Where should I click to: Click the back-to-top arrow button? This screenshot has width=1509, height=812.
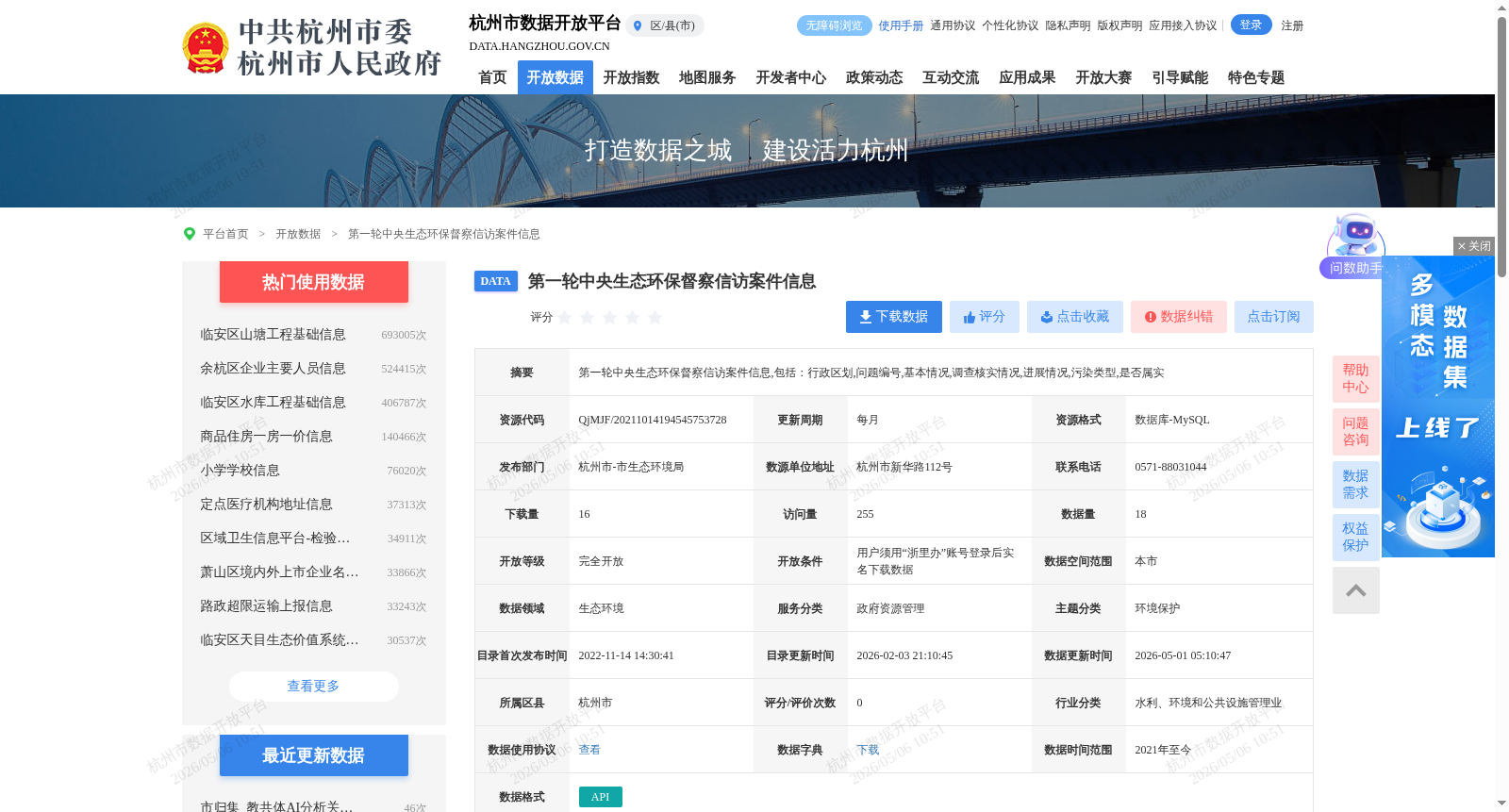pyautogui.click(x=1356, y=590)
